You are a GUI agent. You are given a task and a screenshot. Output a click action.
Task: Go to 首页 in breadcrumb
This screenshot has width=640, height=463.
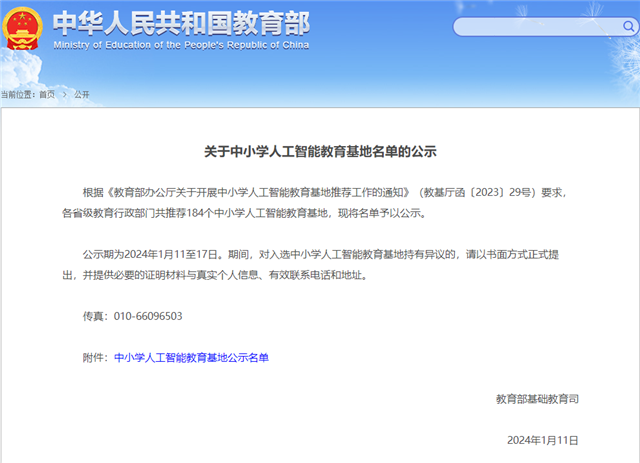[x=47, y=94]
